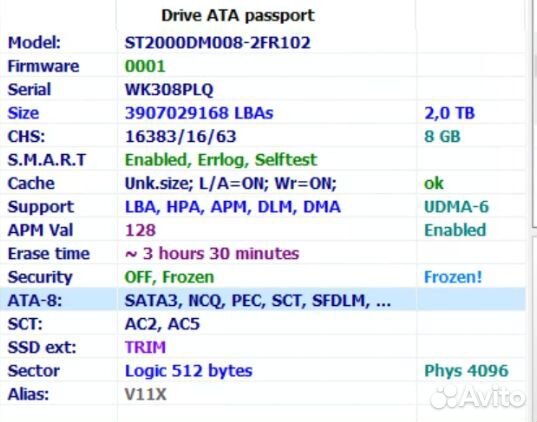537x422 pixels.
Task: Click the 'S.M.A.R.T' label
Action: pyautogui.click(x=47, y=160)
